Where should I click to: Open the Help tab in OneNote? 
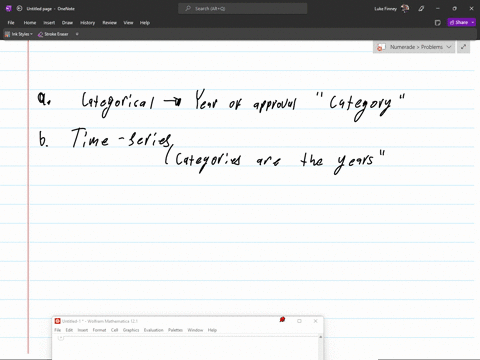(x=145, y=23)
